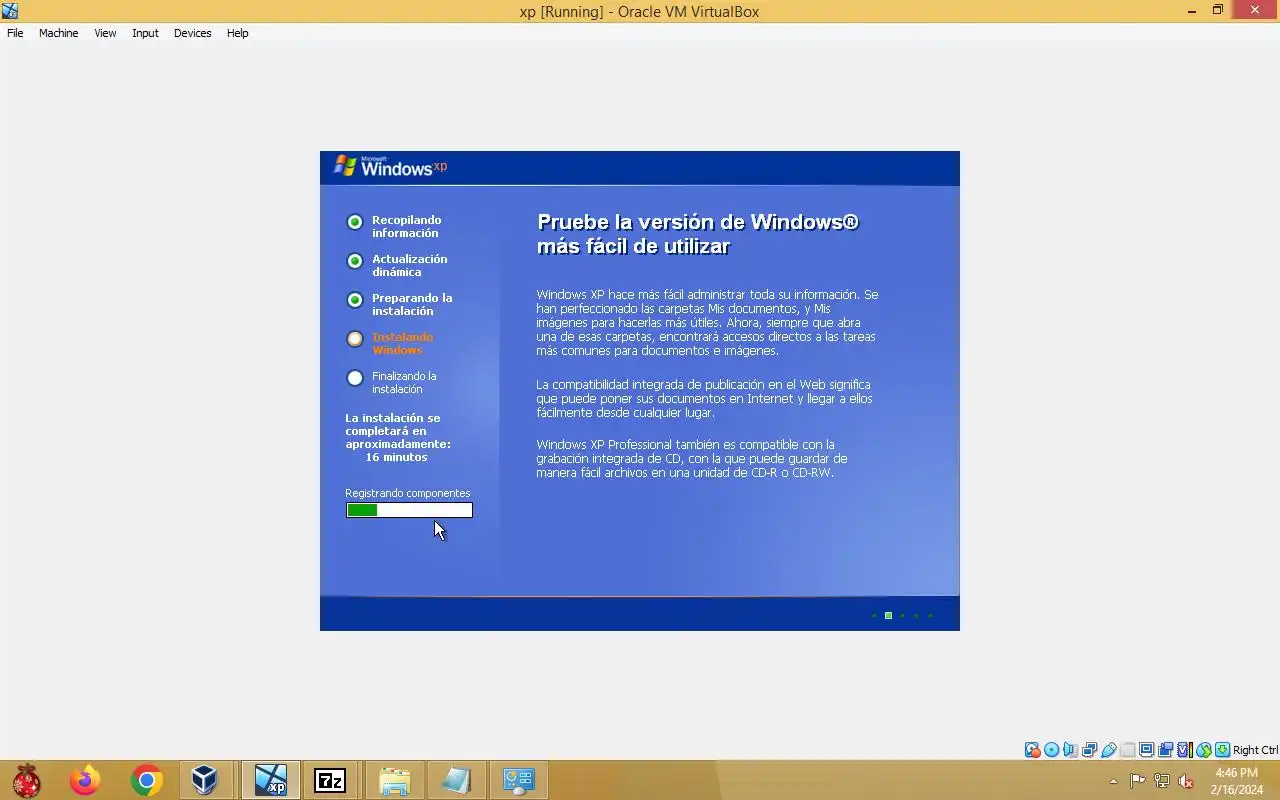Image resolution: width=1280 pixels, height=800 pixels.
Task: Click the active green slide indicator square
Action: point(888,615)
